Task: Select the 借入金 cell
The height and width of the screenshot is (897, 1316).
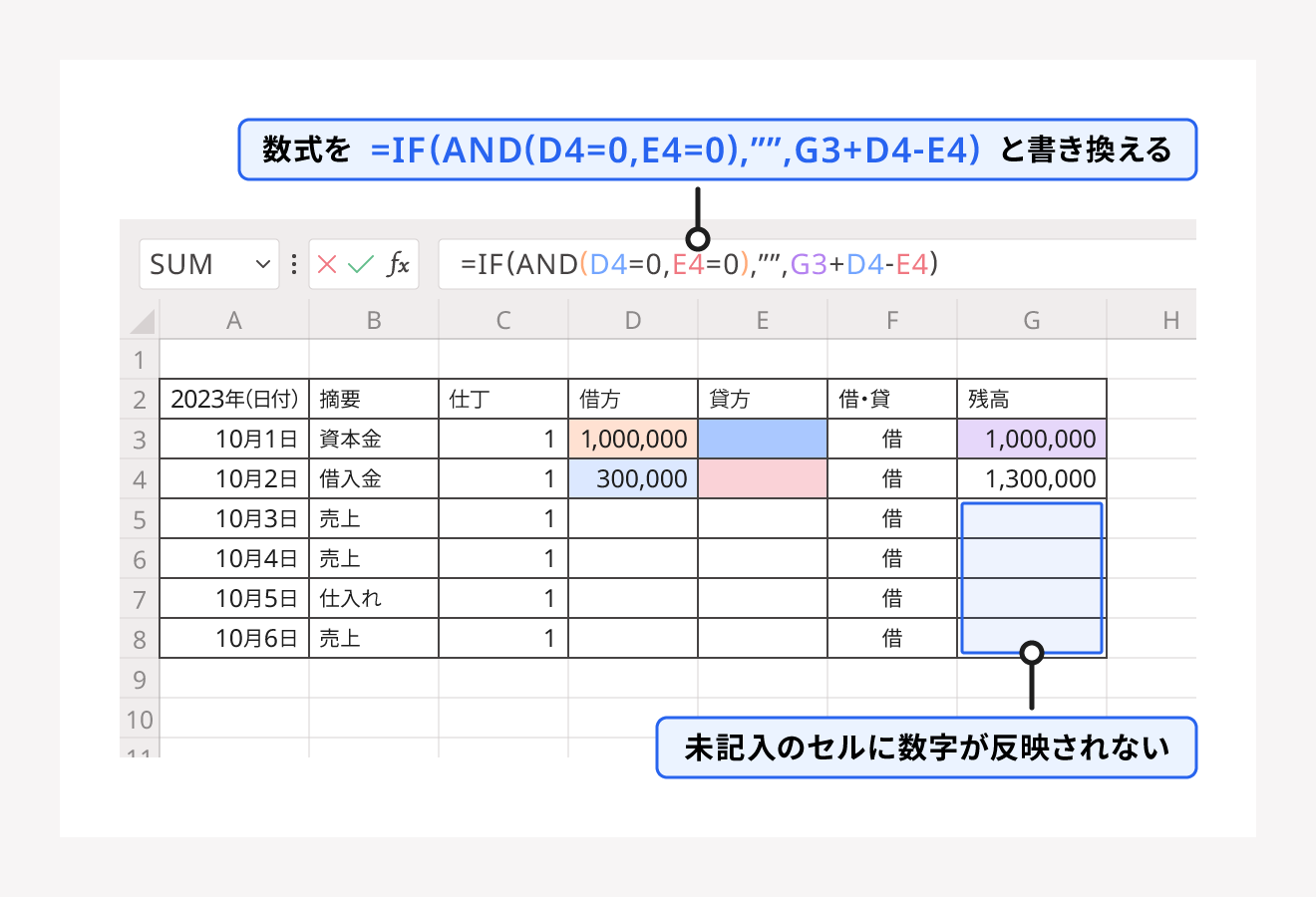Action: 374,478
